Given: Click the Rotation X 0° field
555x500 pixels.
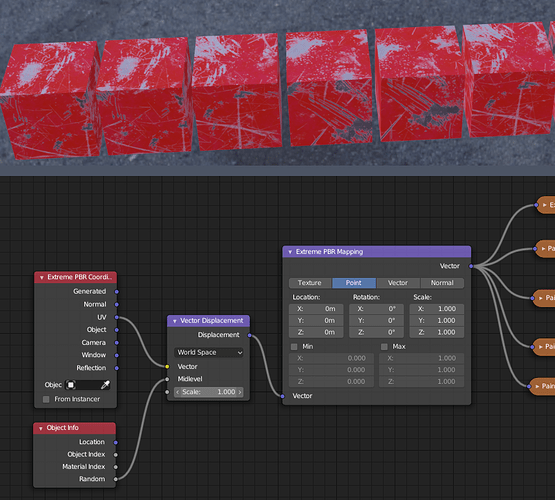Looking at the screenshot, I should coord(376,309).
